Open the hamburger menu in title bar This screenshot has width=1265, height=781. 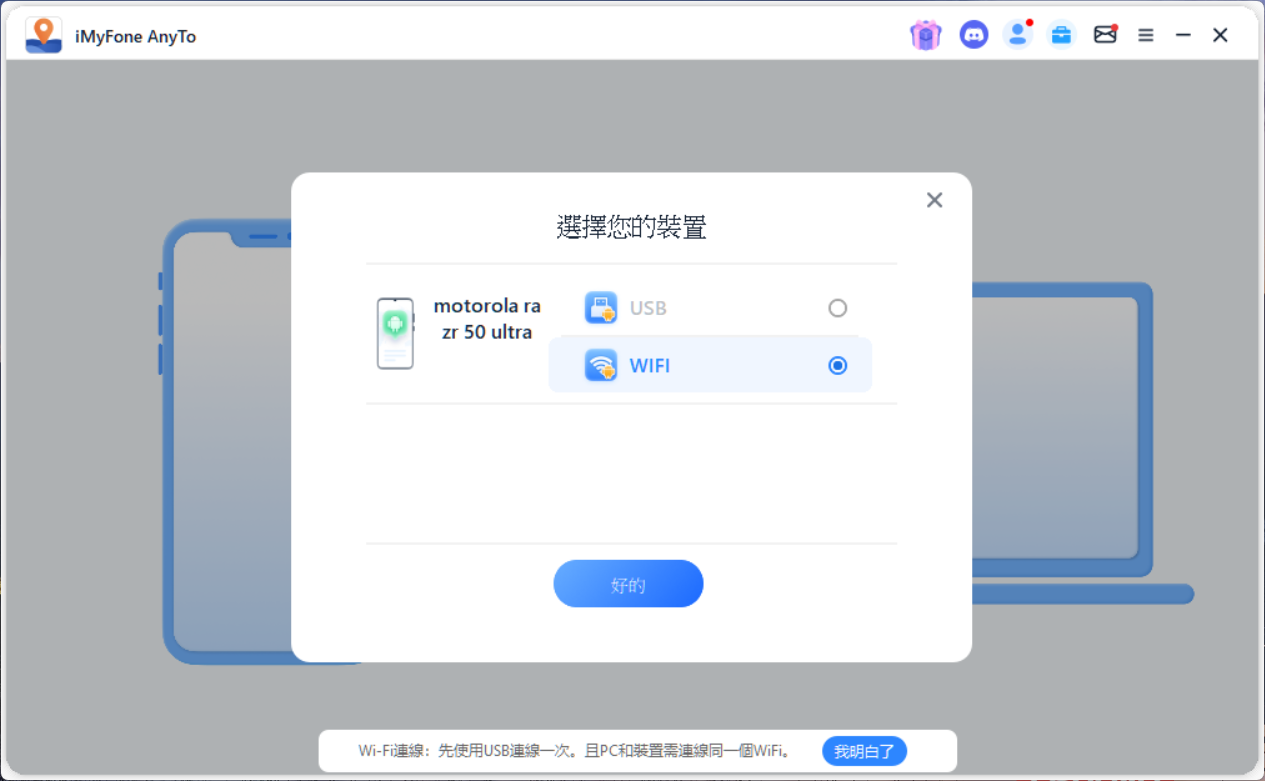[1146, 35]
